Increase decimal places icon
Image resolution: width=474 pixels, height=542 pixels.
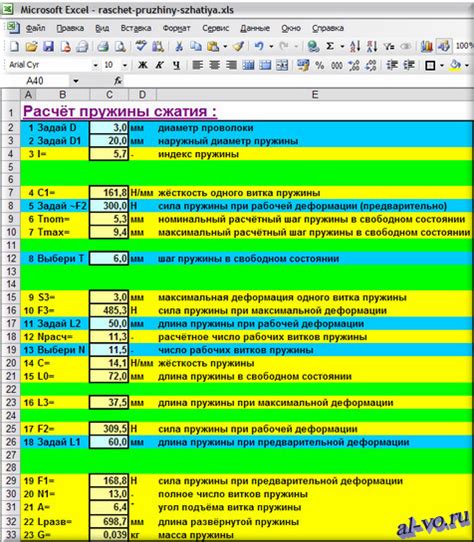pyautogui.click(x=354, y=65)
